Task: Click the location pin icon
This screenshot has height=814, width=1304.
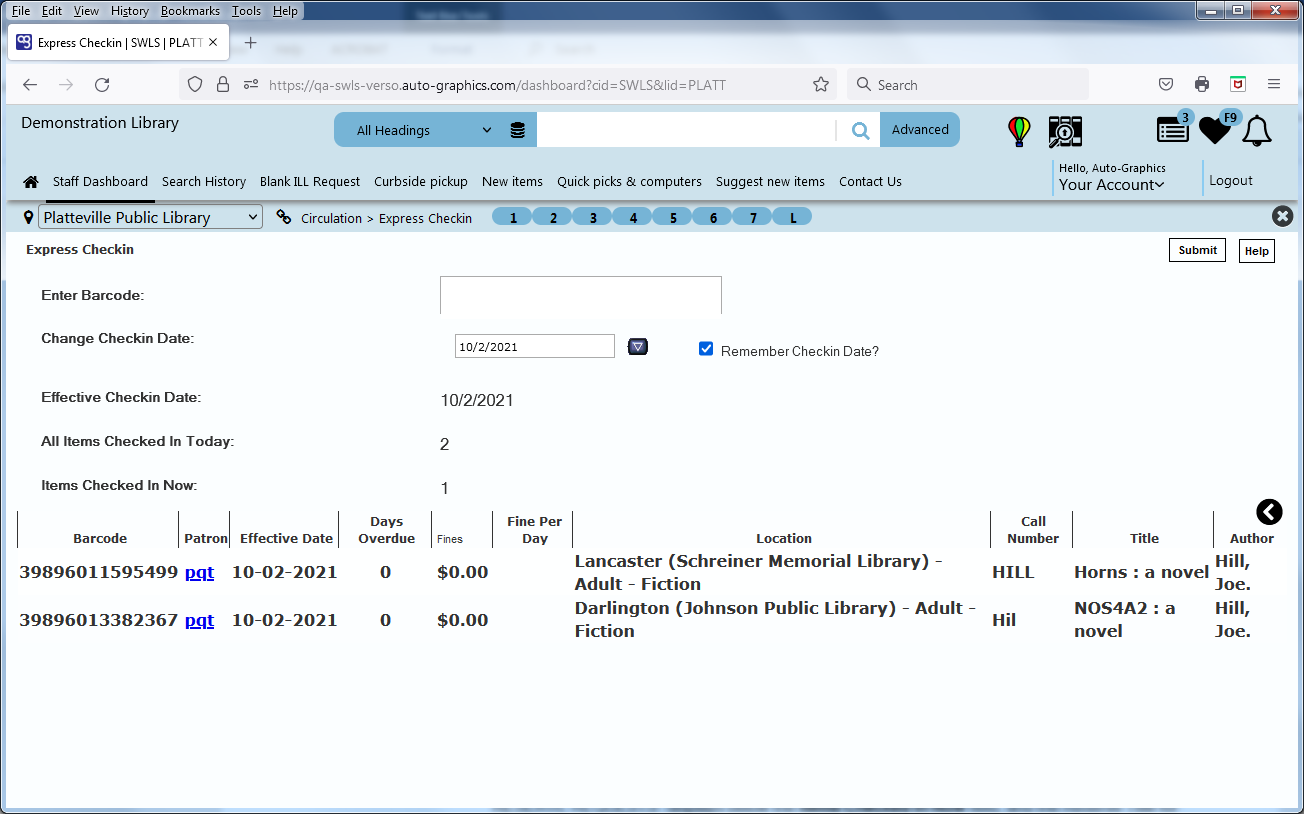Action: coord(28,217)
